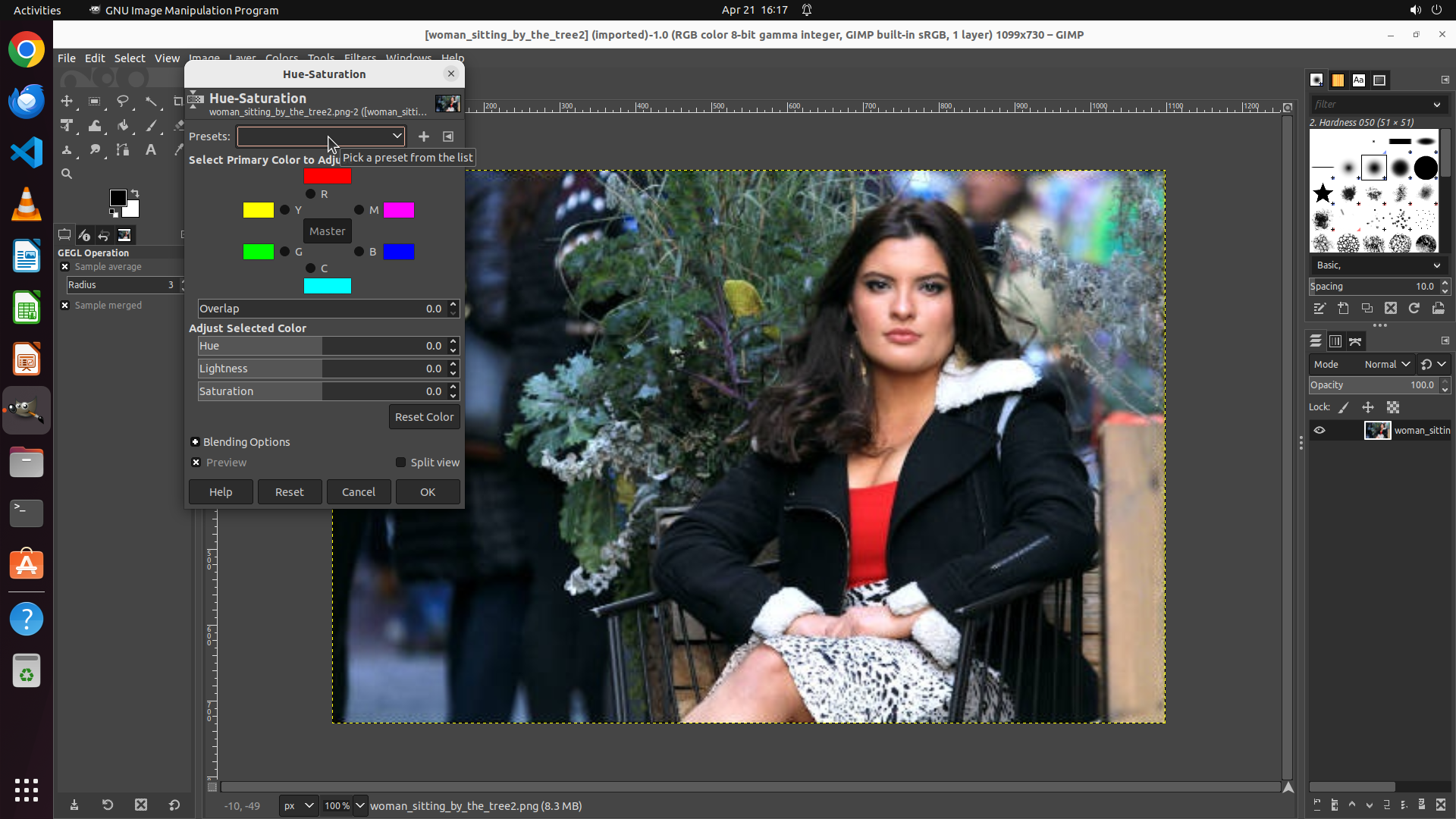Hide the woman_sitting layer with eye icon
The height and width of the screenshot is (819, 1456).
1319,431
